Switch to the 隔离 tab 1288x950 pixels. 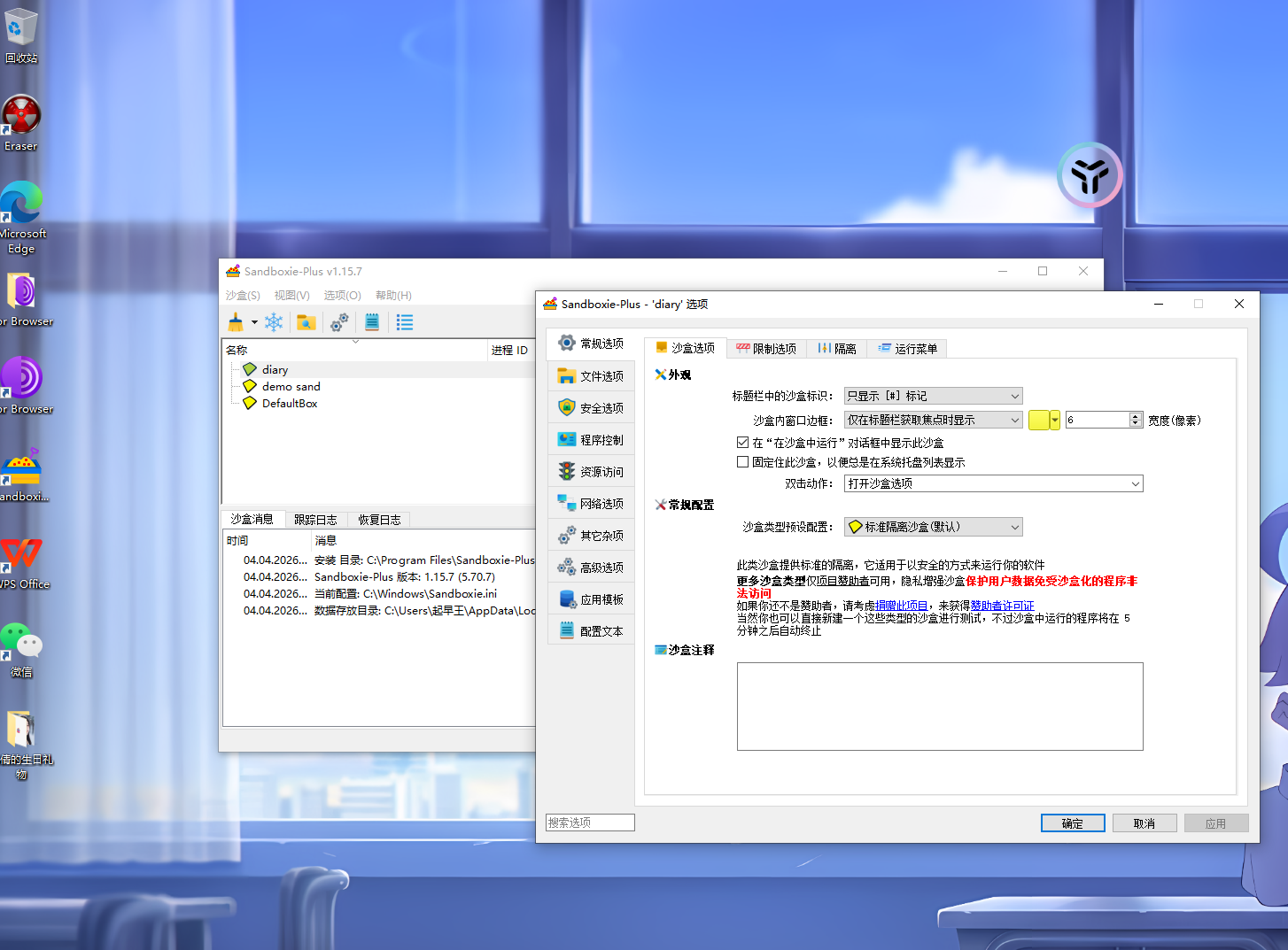[x=836, y=349]
